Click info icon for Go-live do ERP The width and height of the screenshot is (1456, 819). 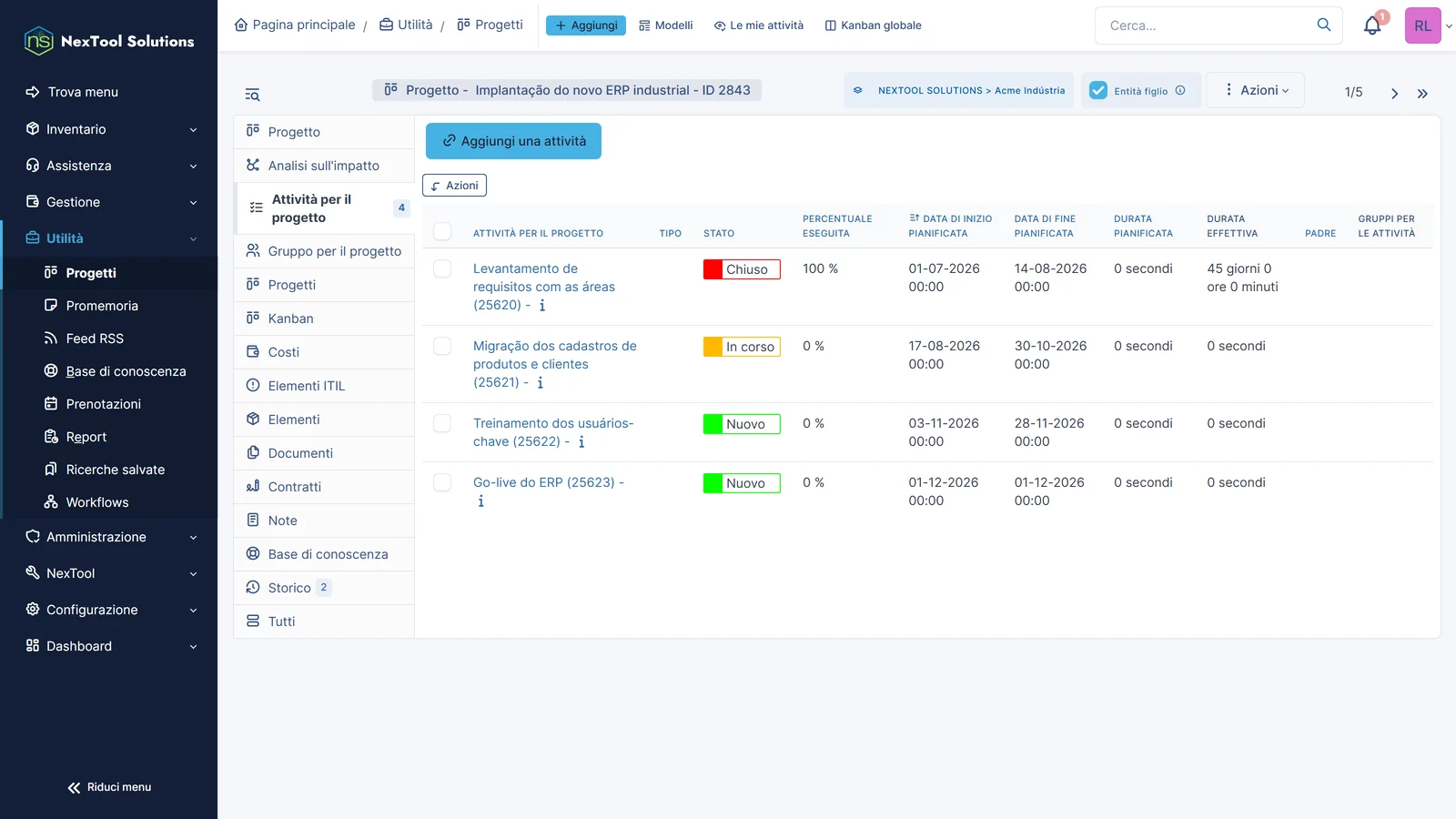tap(480, 501)
